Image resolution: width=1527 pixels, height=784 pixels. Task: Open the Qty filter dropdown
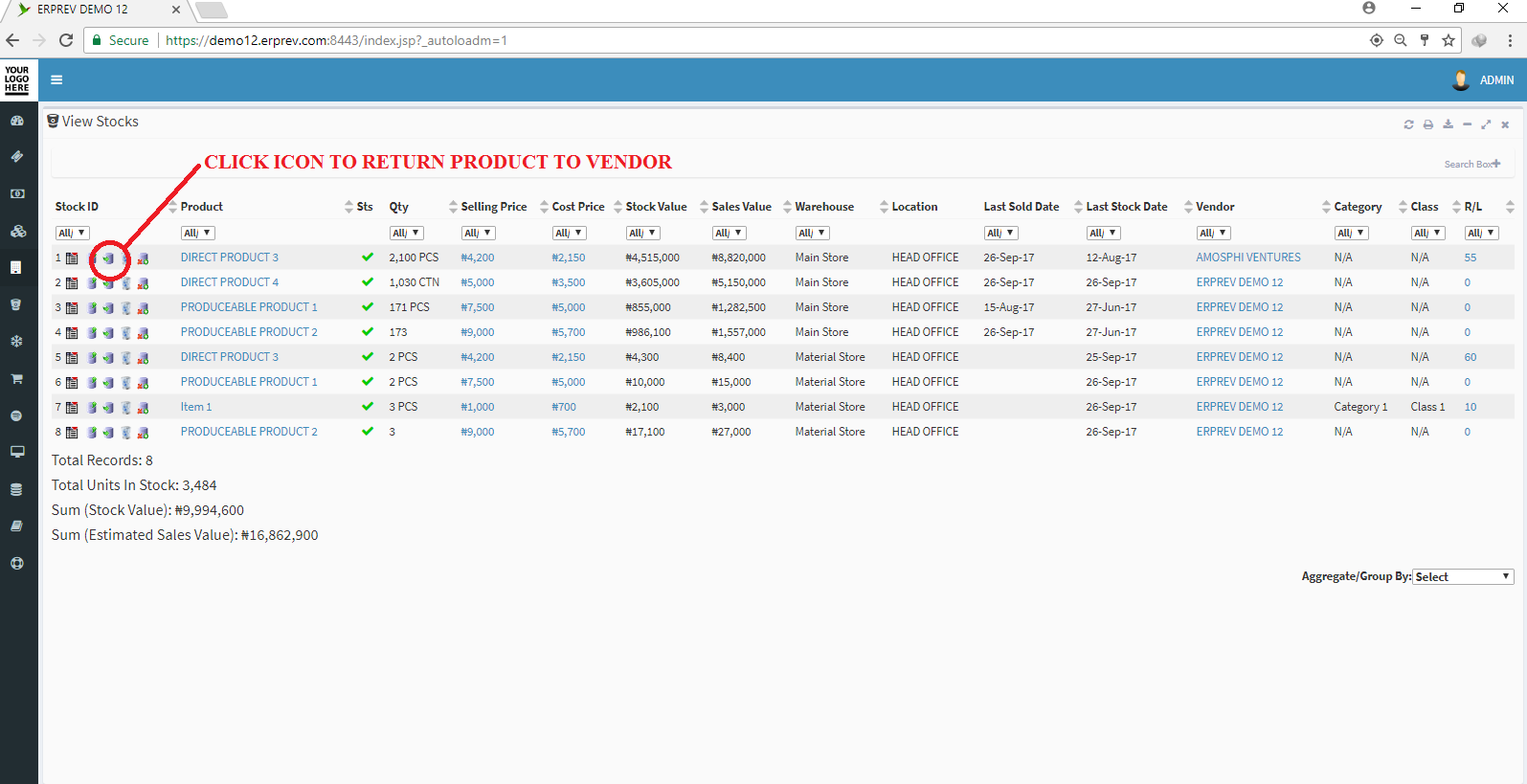point(406,233)
